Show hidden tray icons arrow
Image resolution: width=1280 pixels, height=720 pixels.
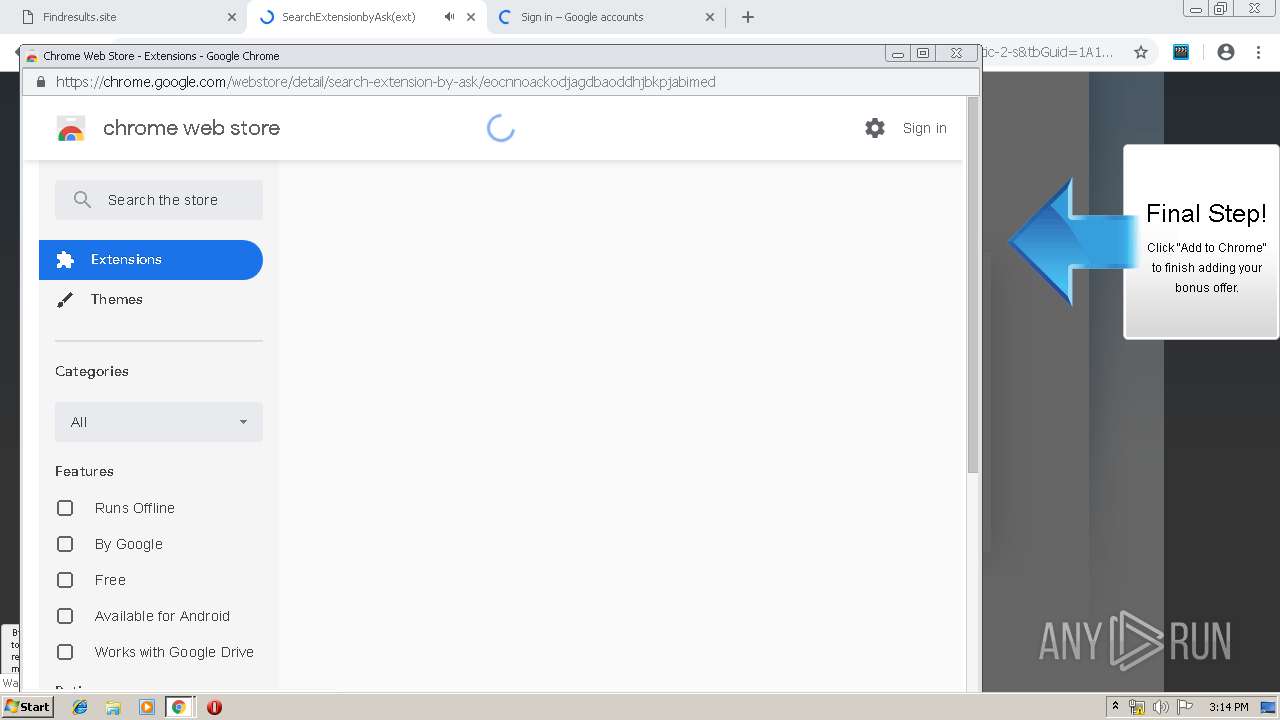coord(1115,707)
